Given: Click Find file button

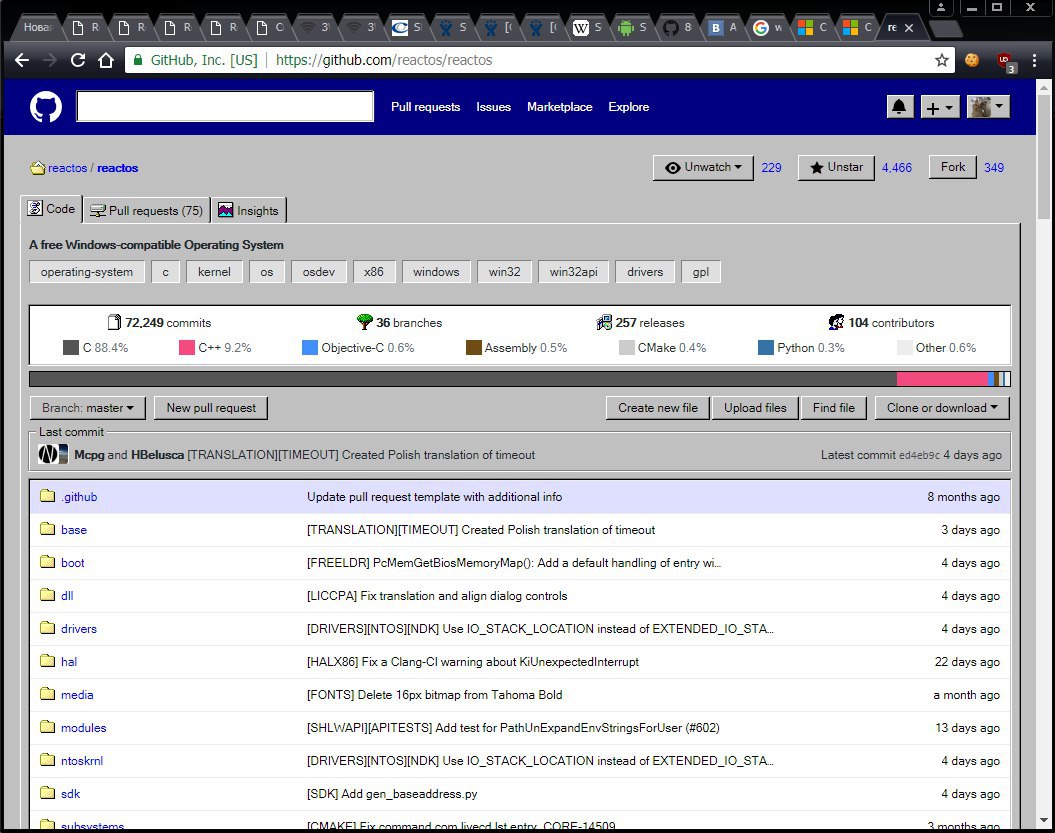Looking at the screenshot, I should [x=834, y=408].
